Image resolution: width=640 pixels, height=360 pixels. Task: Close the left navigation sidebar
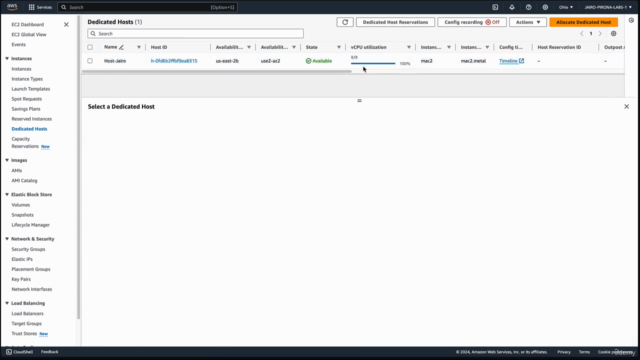66,24
